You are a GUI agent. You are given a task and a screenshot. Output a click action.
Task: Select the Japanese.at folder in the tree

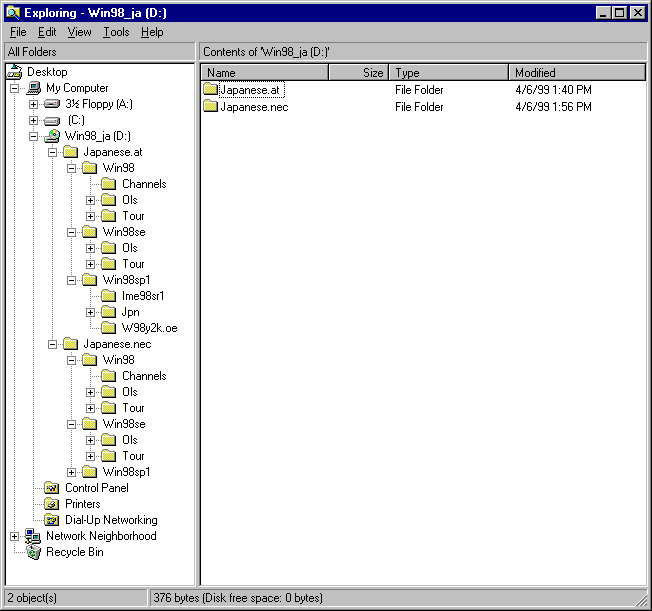[113, 152]
